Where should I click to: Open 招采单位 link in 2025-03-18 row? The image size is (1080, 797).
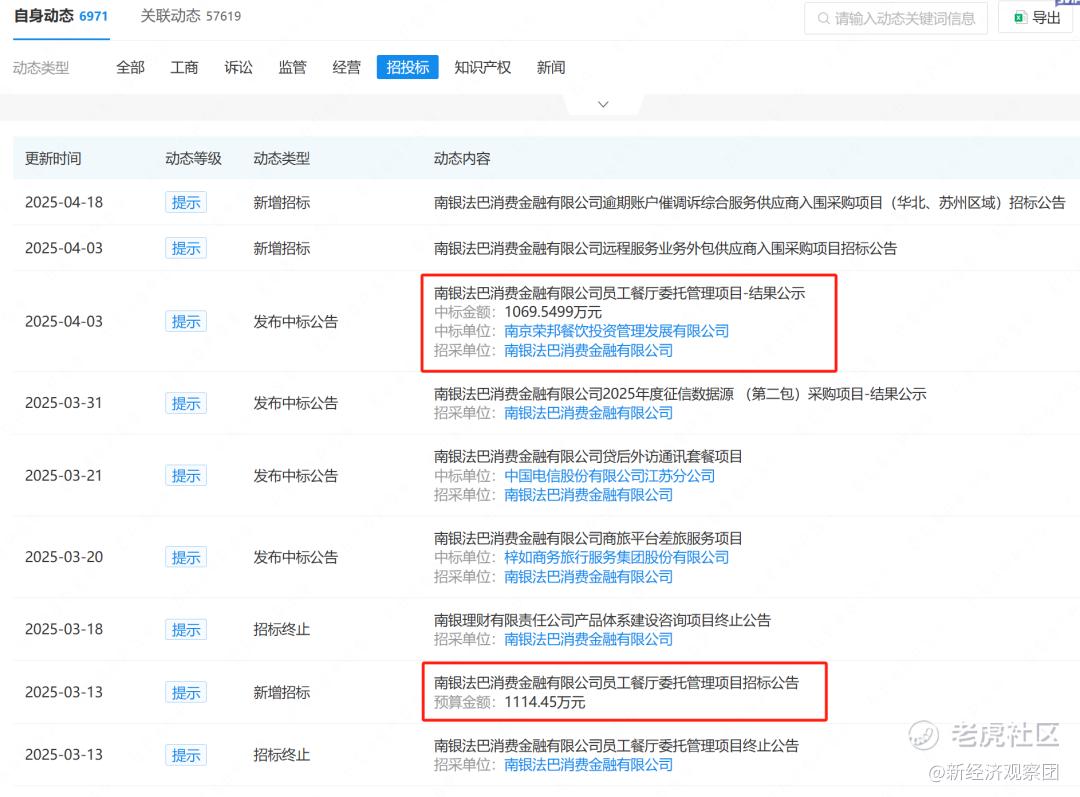pos(588,639)
